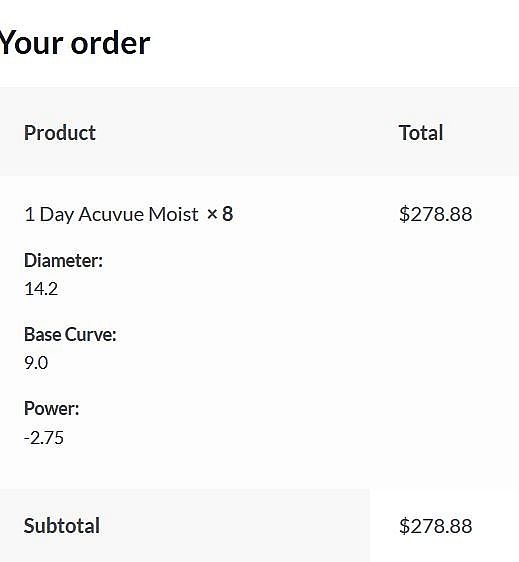The image size is (519, 562).
Task: Click the subtotal amount $278.88
Action: tap(435, 526)
